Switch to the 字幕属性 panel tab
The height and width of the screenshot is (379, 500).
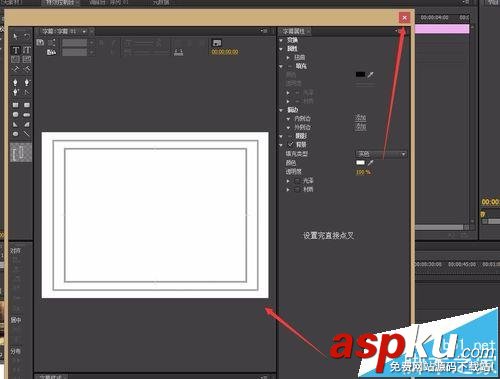click(x=295, y=31)
